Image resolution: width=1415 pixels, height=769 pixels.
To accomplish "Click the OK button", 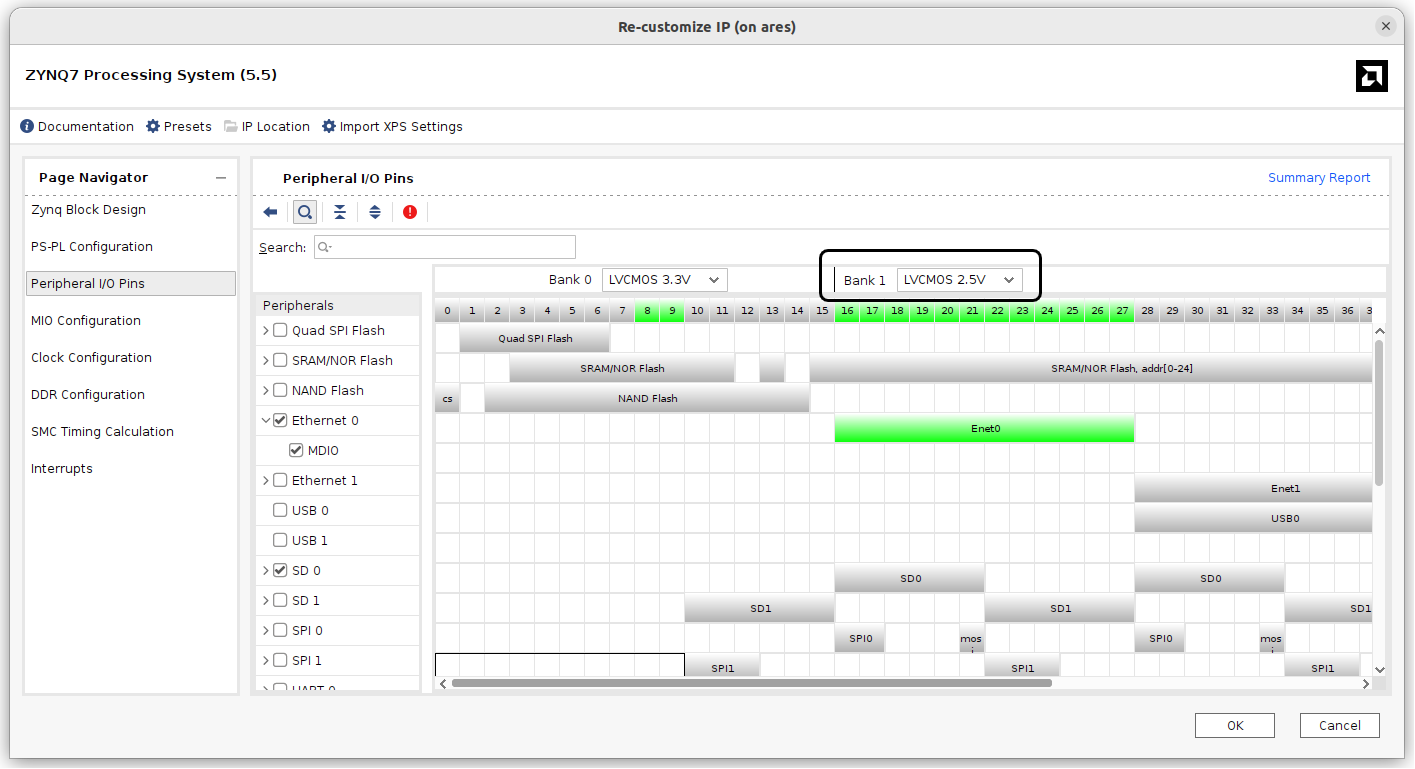I will pos(1235,726).
